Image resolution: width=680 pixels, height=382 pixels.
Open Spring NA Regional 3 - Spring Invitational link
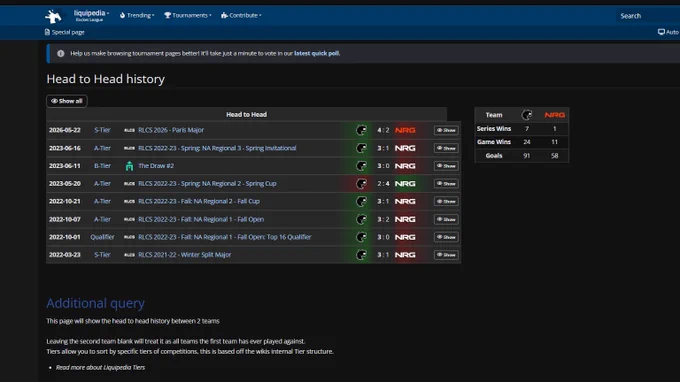217,148
